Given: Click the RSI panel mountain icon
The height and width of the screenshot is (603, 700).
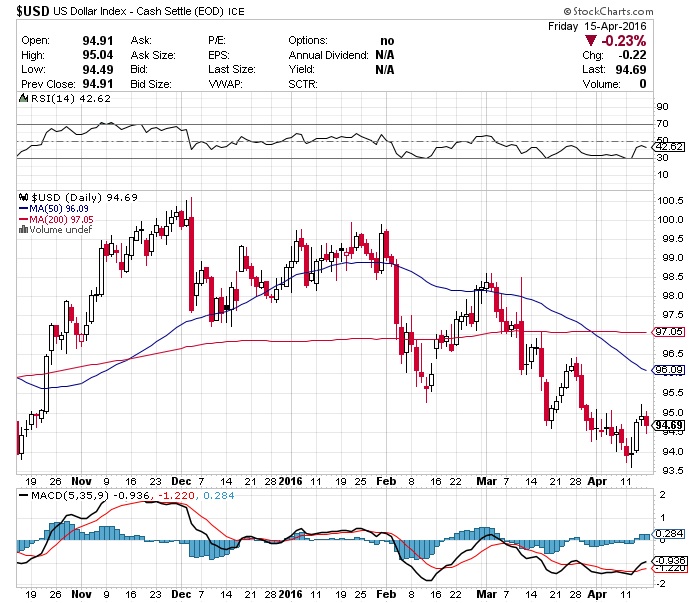Looking at the screenshot, I should pyautogui.click(x=24, y=98).
